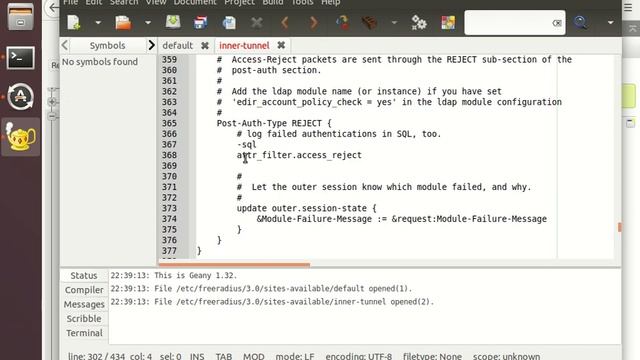Viewport: 640px width, 360px height.
Task: Click 'No symbols found' sidebar text
Action: (x=100, y=62)
